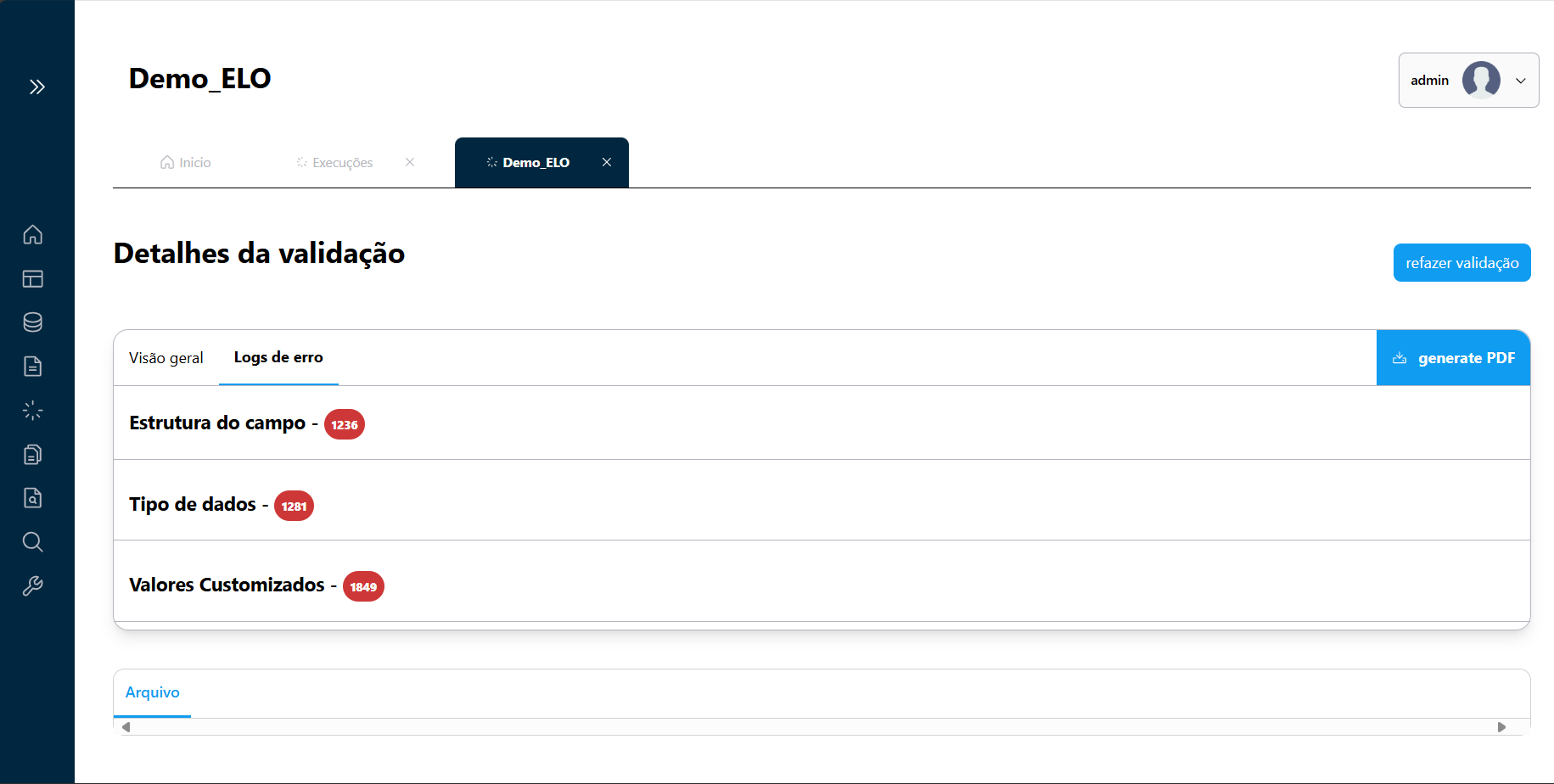Open the table layout icon in sidebar
Image resolution: width=1554 pixels, height=784 pixels.
coord(33,278)
